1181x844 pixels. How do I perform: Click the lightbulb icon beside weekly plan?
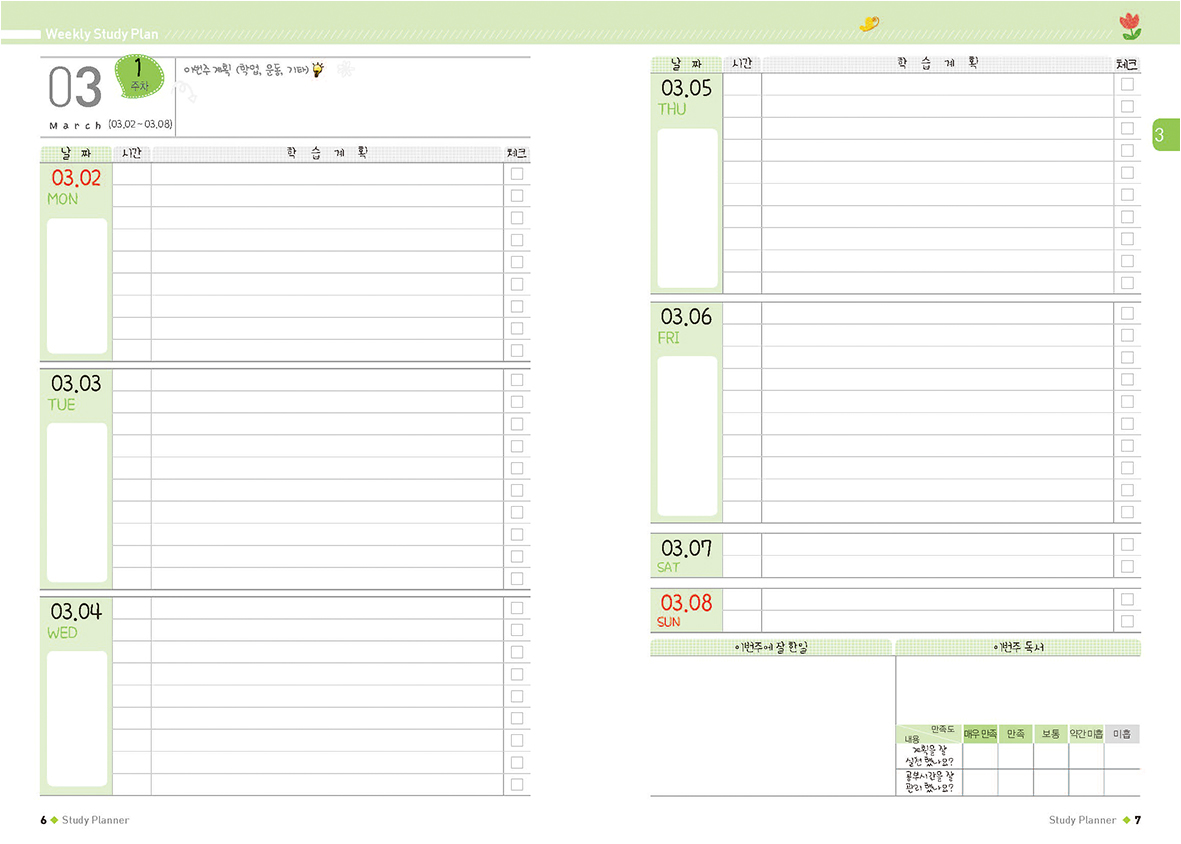(x=318, y=70)
